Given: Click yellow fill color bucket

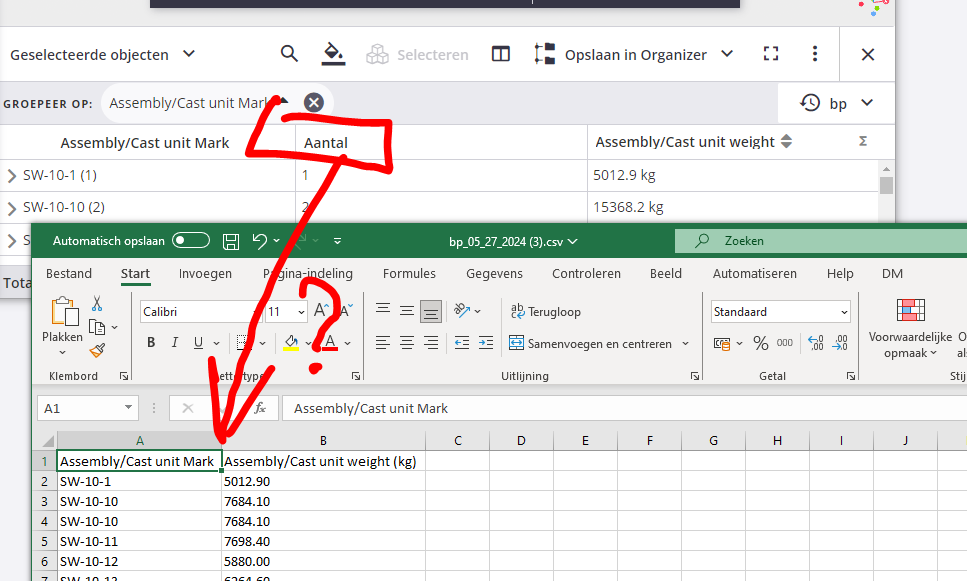Looking at the screenshot, I should [x=291, y=342].
